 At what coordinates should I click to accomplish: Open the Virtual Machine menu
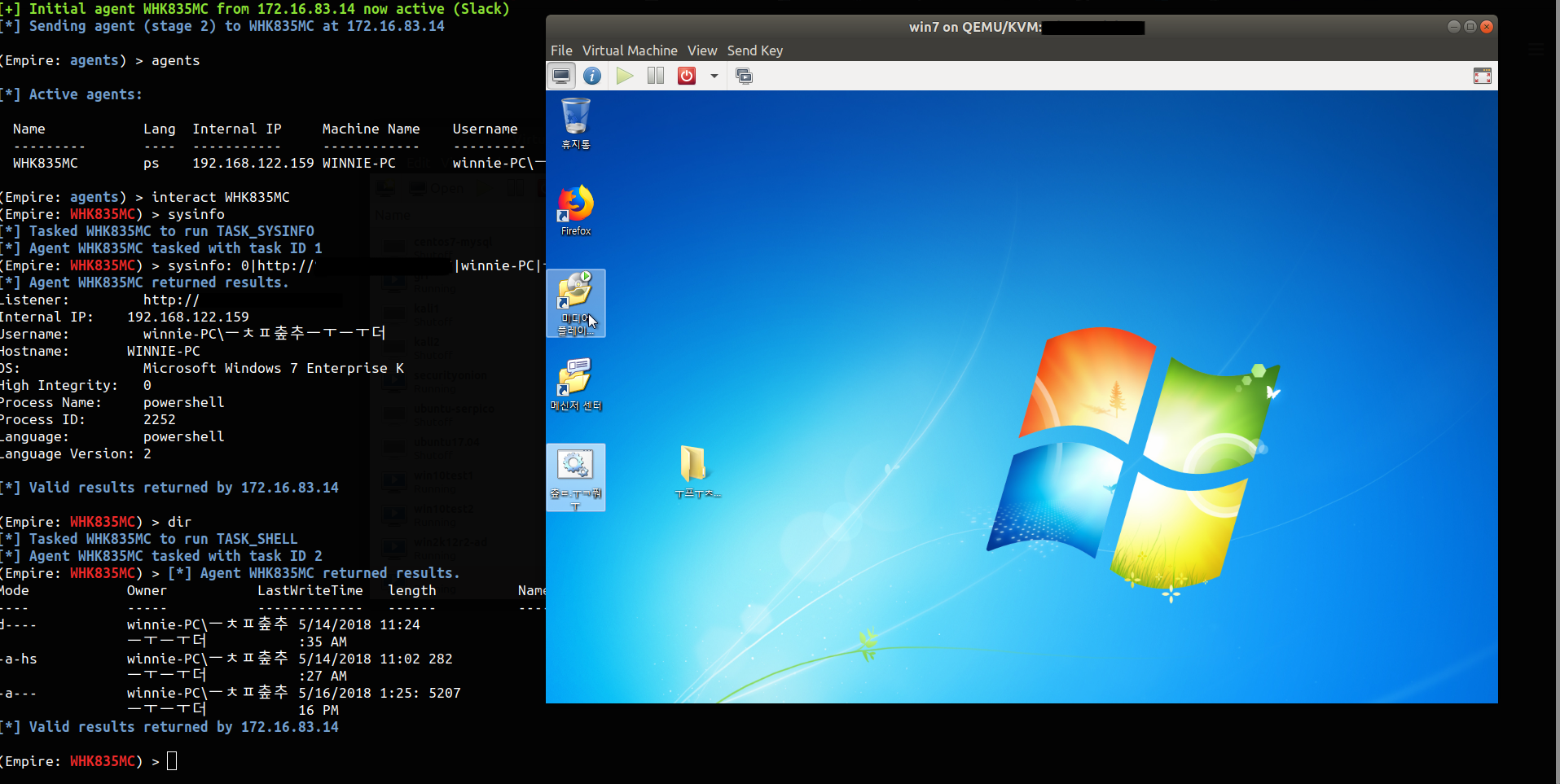(629, 50)
